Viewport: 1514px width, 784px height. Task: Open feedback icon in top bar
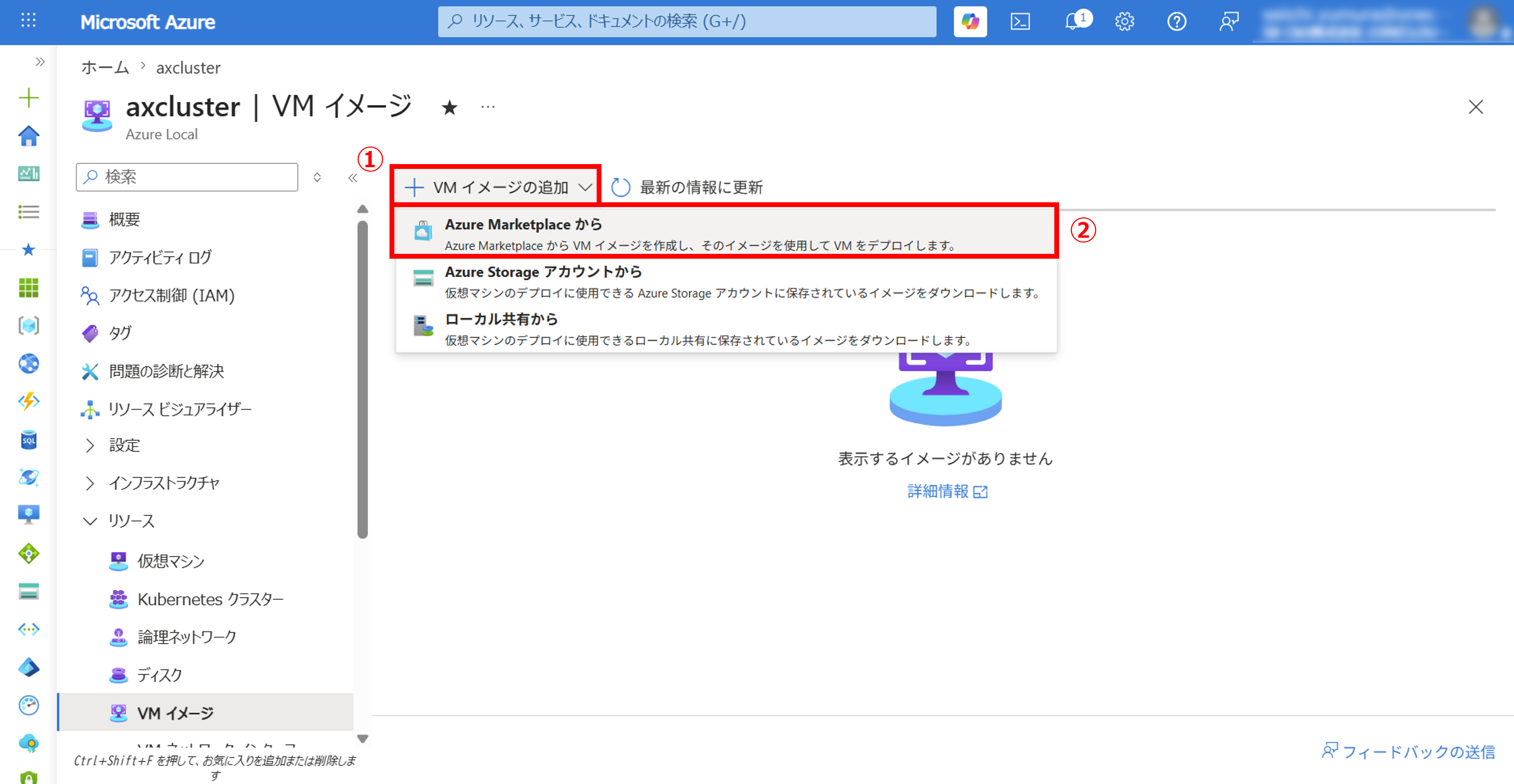1228,22
